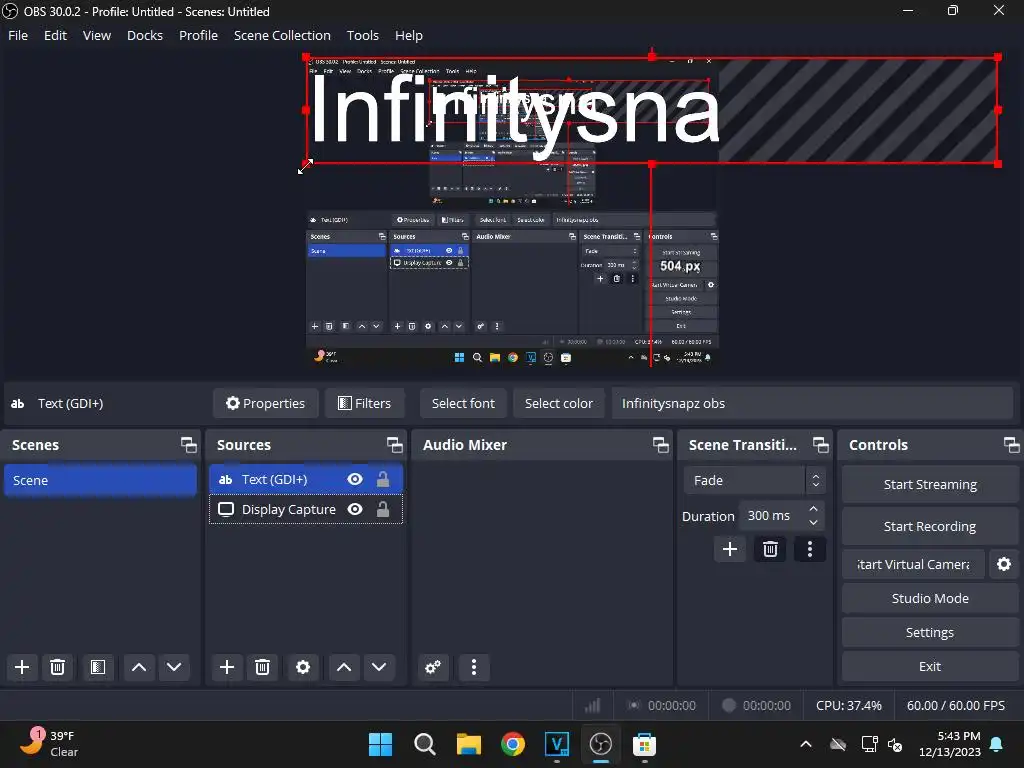Select Display Capture source row

306,509
